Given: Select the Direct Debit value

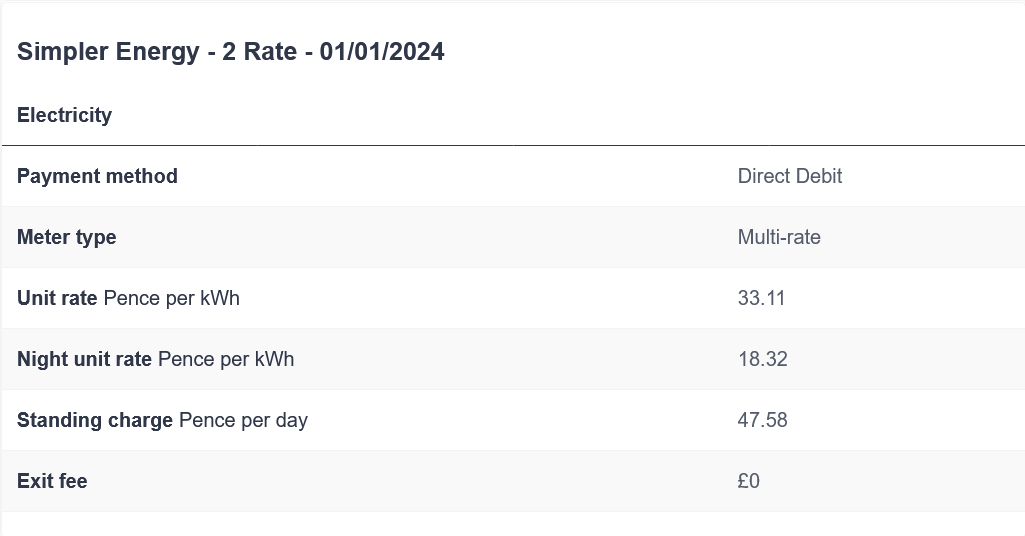Looking at the screenshot, I should click(x=789, y=177).
